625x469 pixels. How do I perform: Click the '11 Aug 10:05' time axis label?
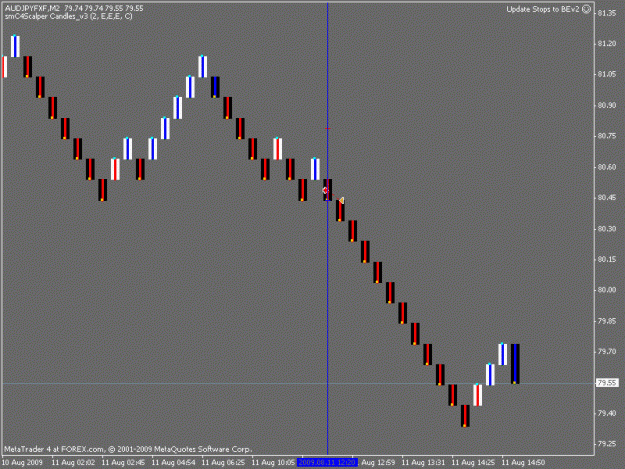273,463
